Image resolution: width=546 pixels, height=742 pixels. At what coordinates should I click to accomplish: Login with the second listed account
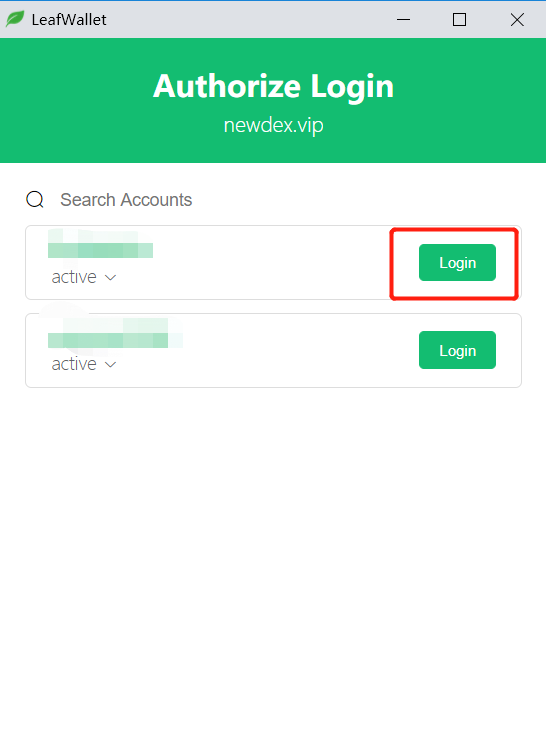pos(457,350)
